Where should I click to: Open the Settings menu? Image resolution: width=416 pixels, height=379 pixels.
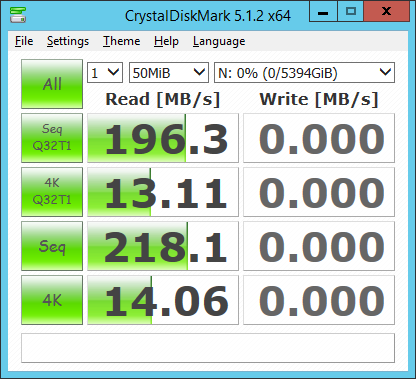pos(68,41)
